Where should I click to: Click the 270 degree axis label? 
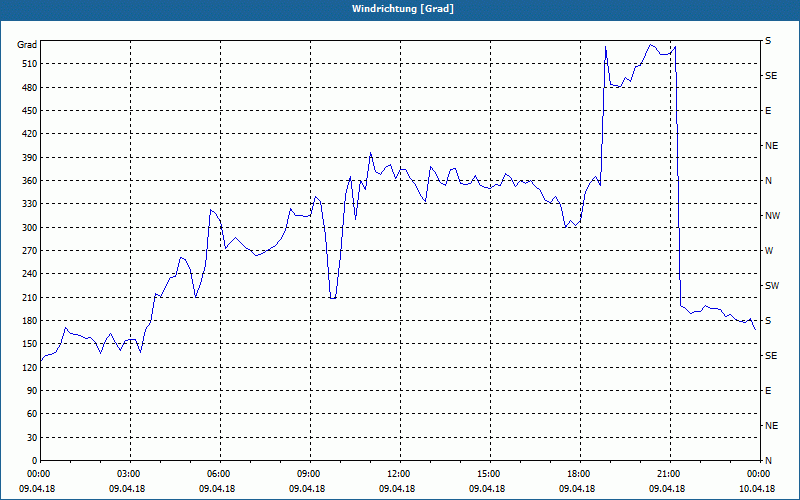30,251
